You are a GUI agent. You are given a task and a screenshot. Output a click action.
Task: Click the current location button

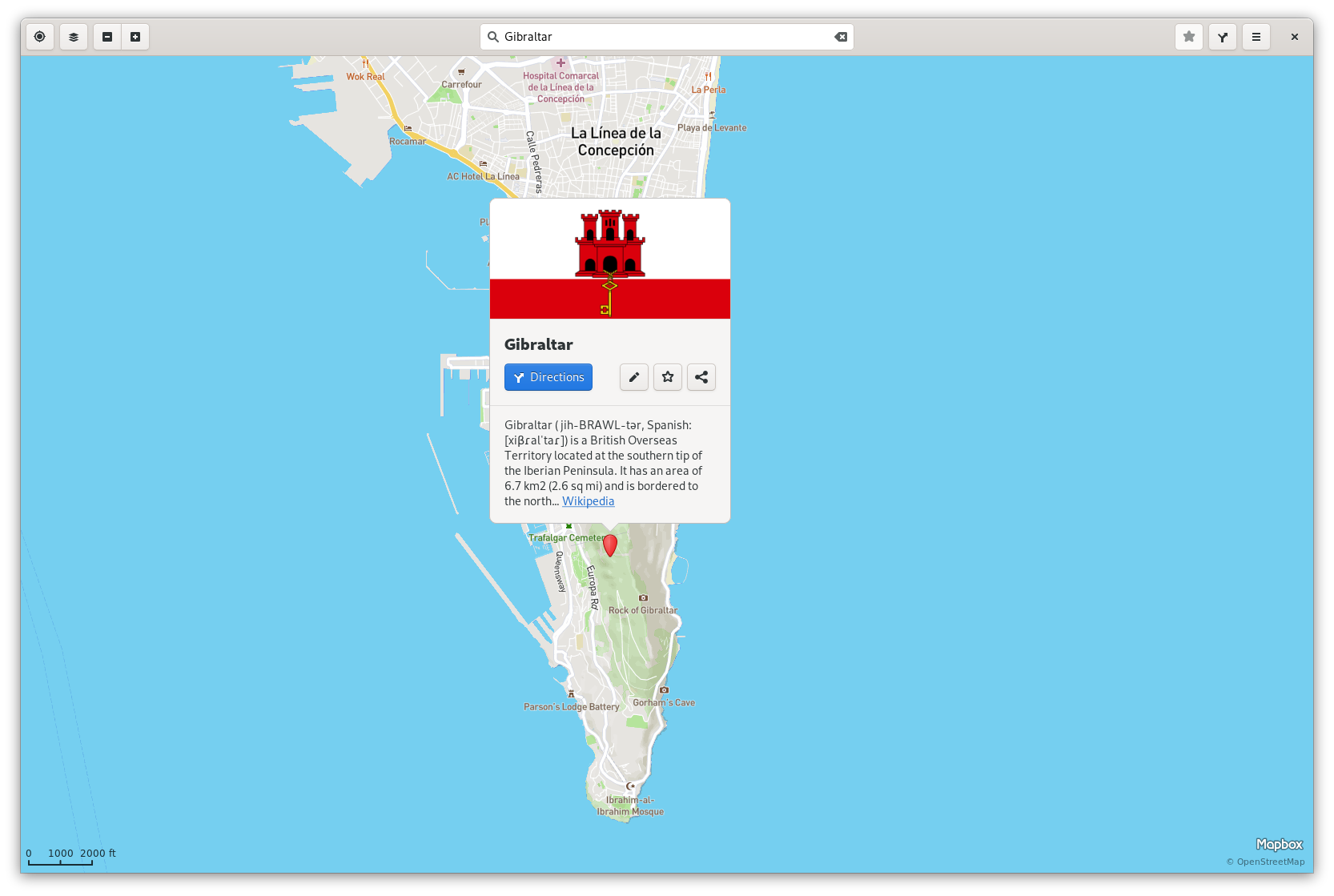40,37
